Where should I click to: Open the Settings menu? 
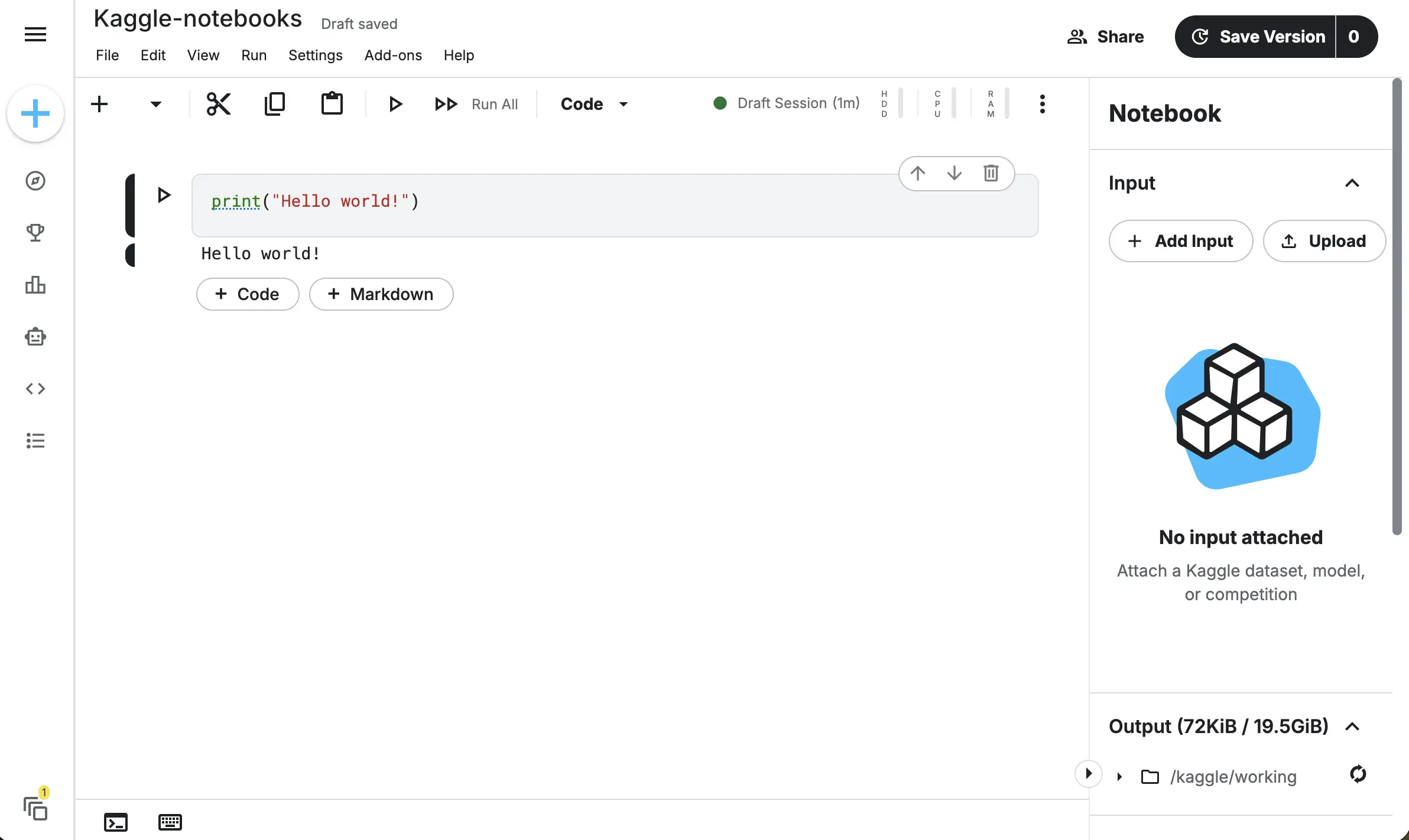[316, 56]
